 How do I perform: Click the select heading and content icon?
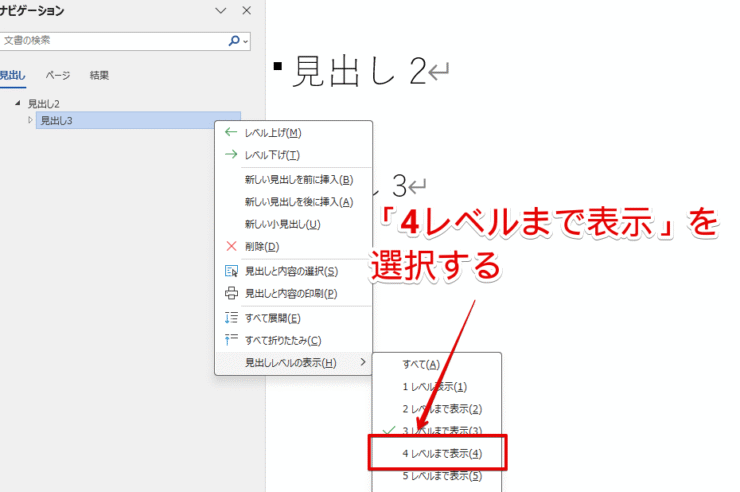(231, 271)
